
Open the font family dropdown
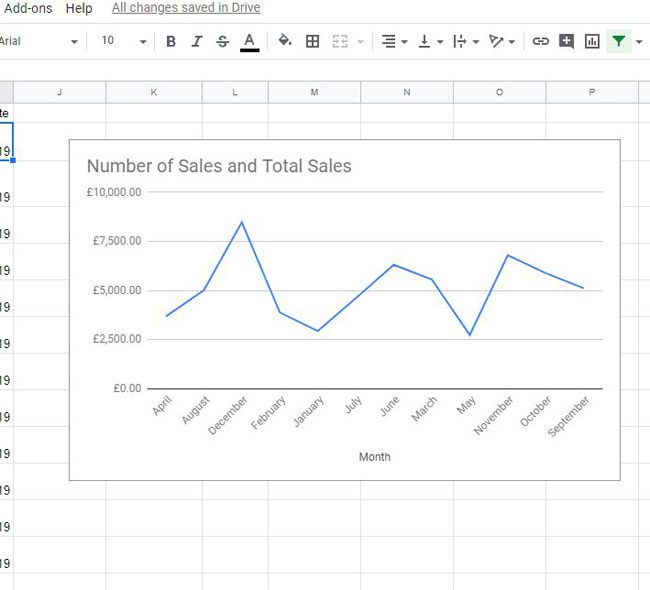tap(39, 41)
